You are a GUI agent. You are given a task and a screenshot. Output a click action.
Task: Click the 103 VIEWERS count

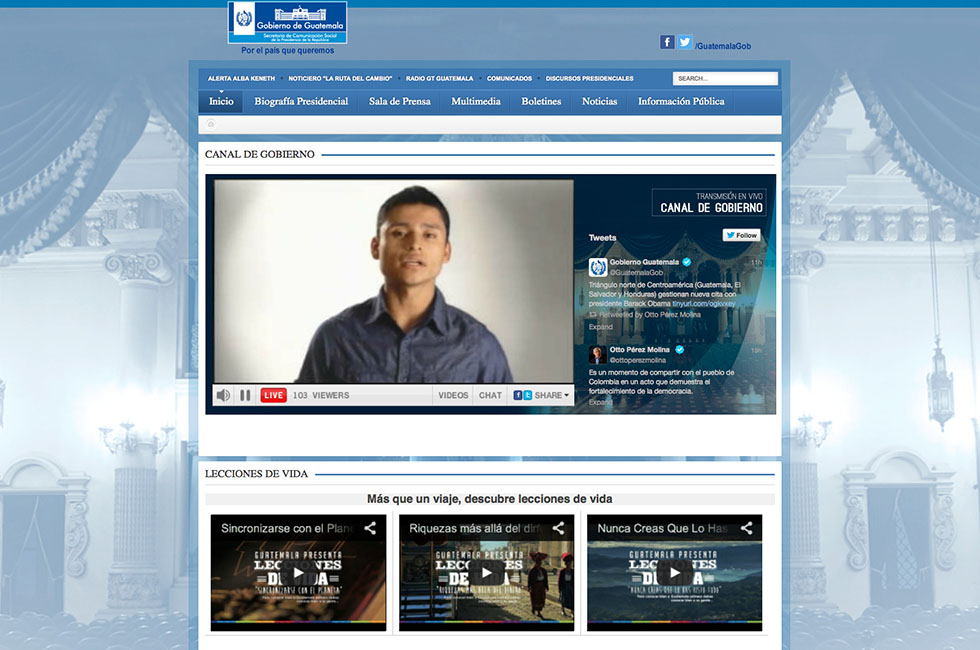point(321,395)
